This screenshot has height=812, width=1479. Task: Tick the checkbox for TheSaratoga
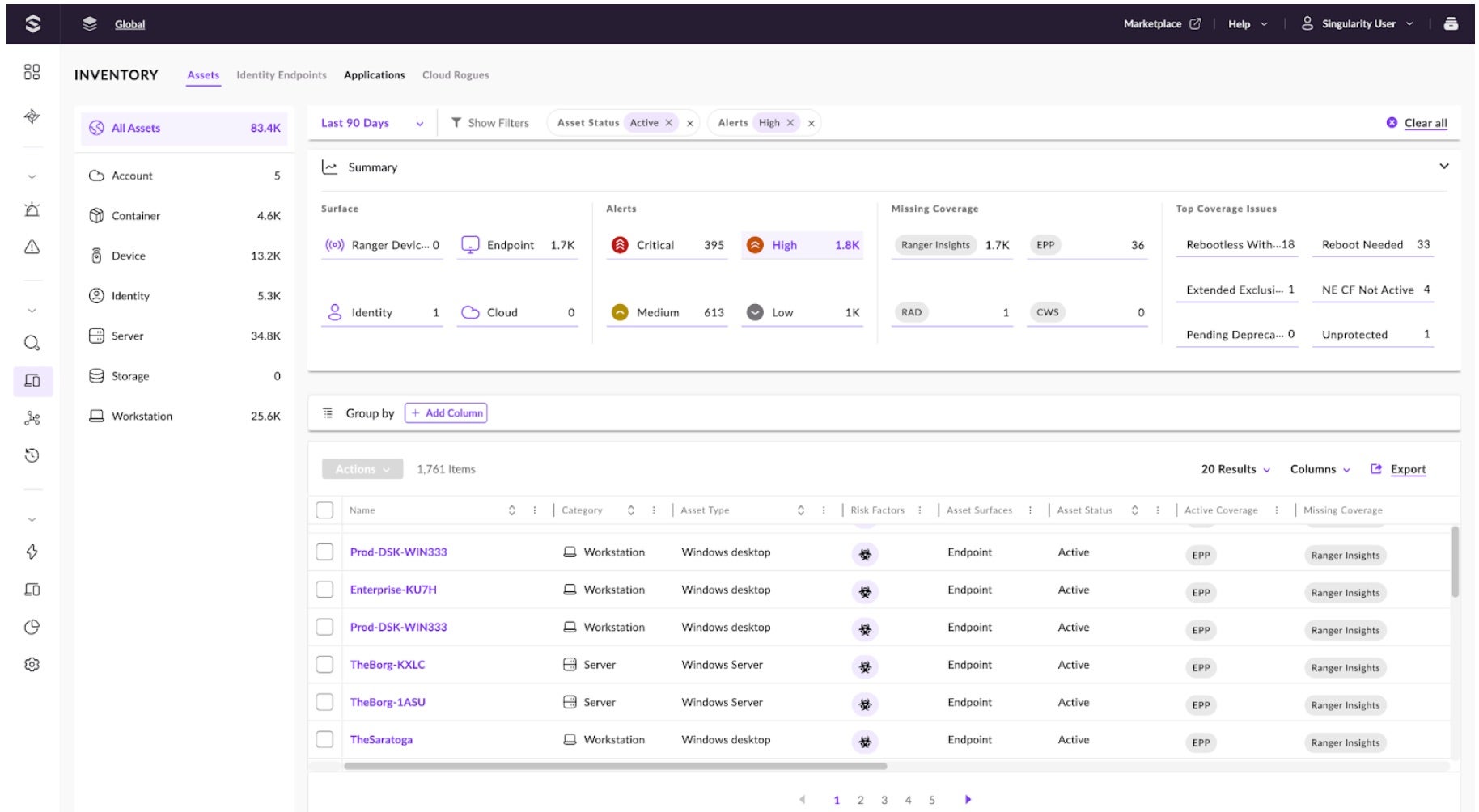pyautogui.click(x=324, y=739)
